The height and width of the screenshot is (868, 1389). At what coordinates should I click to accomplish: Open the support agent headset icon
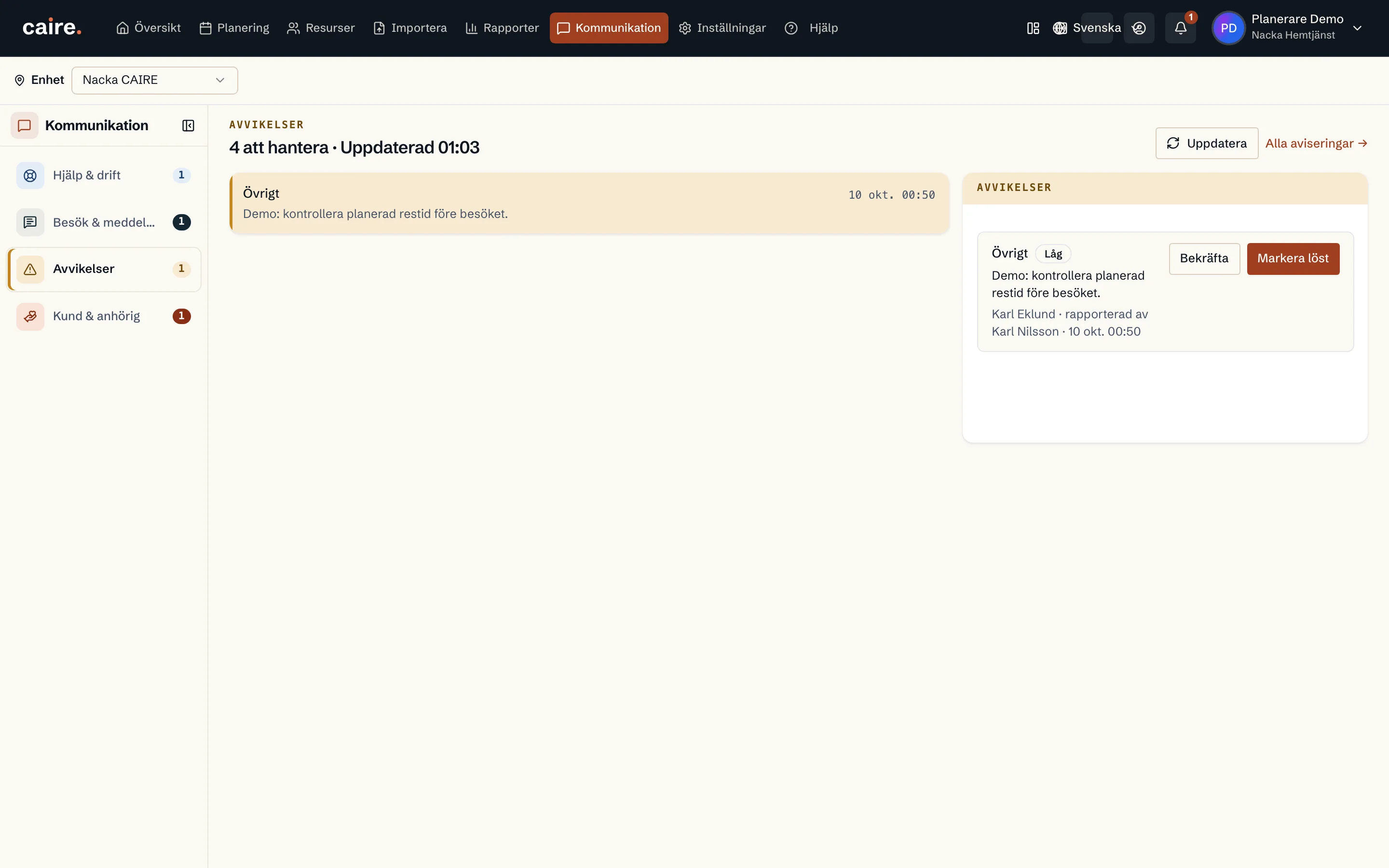pyautogui.click(x=1139, y=28)
